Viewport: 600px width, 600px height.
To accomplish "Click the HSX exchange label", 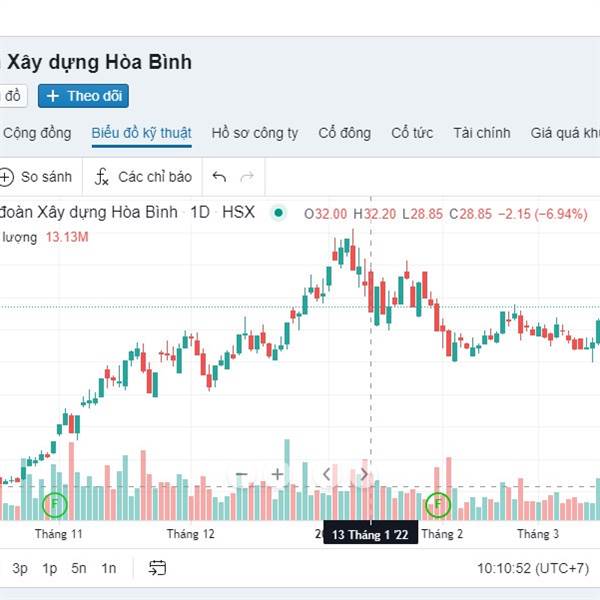I will coord(238,212).
